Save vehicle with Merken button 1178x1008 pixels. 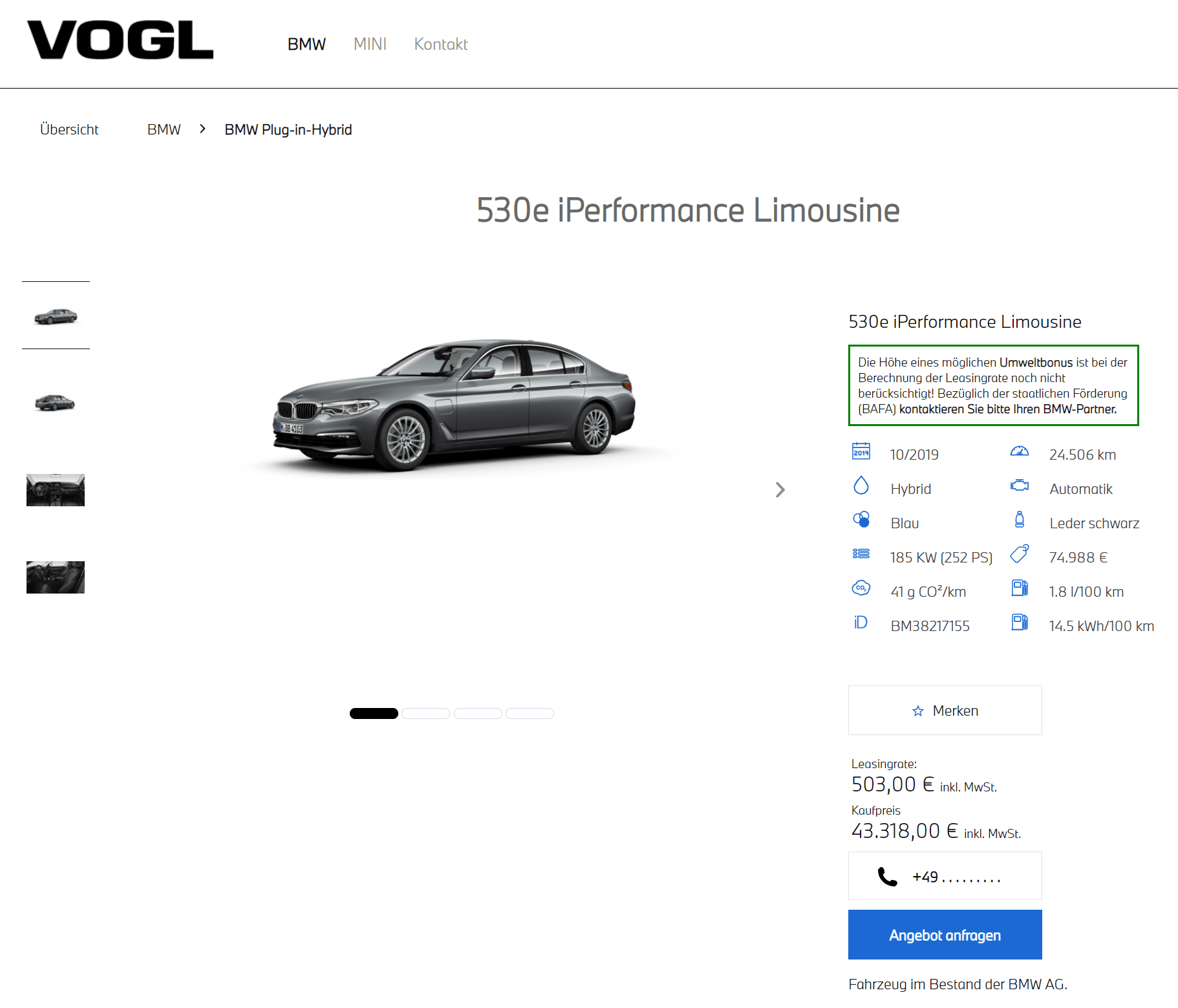click(945, 710)
